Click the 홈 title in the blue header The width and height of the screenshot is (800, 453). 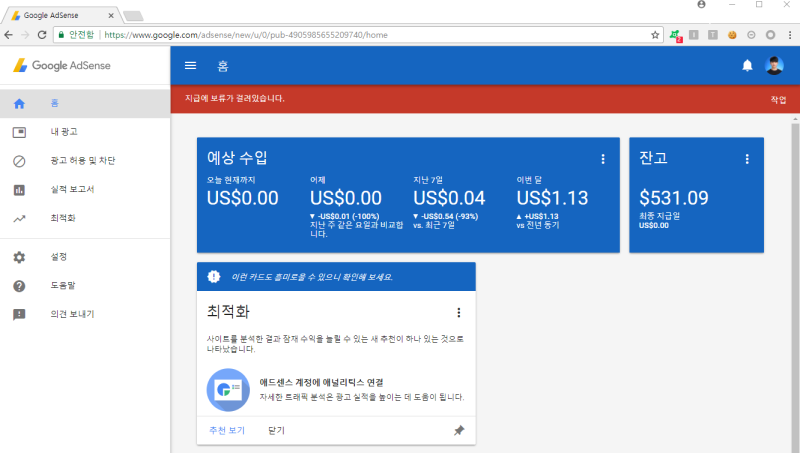(x=223, y=66)
